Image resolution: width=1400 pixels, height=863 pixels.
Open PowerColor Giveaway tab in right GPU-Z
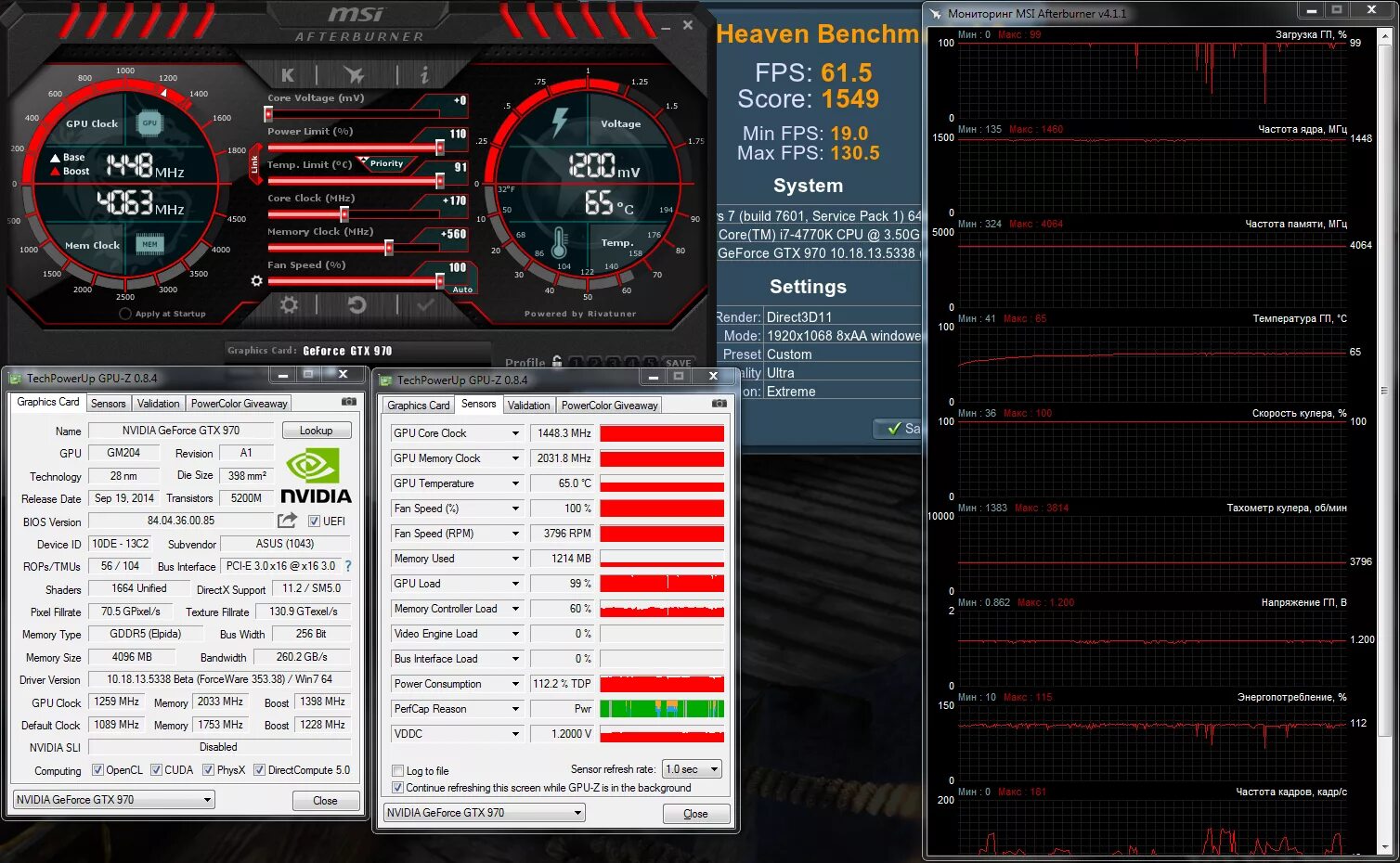click(x=609, y=406)
